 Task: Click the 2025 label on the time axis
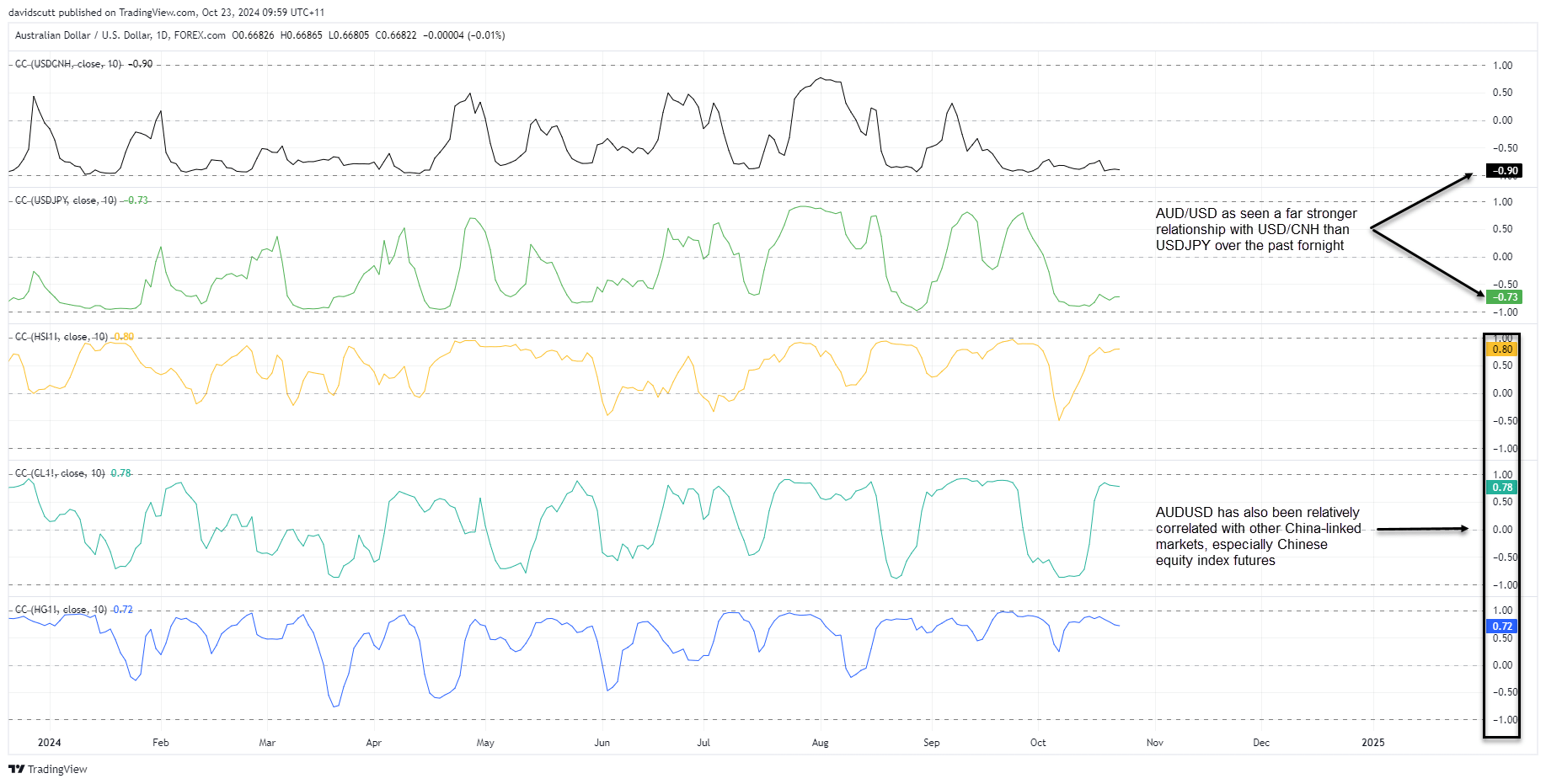coord(1373,743)
